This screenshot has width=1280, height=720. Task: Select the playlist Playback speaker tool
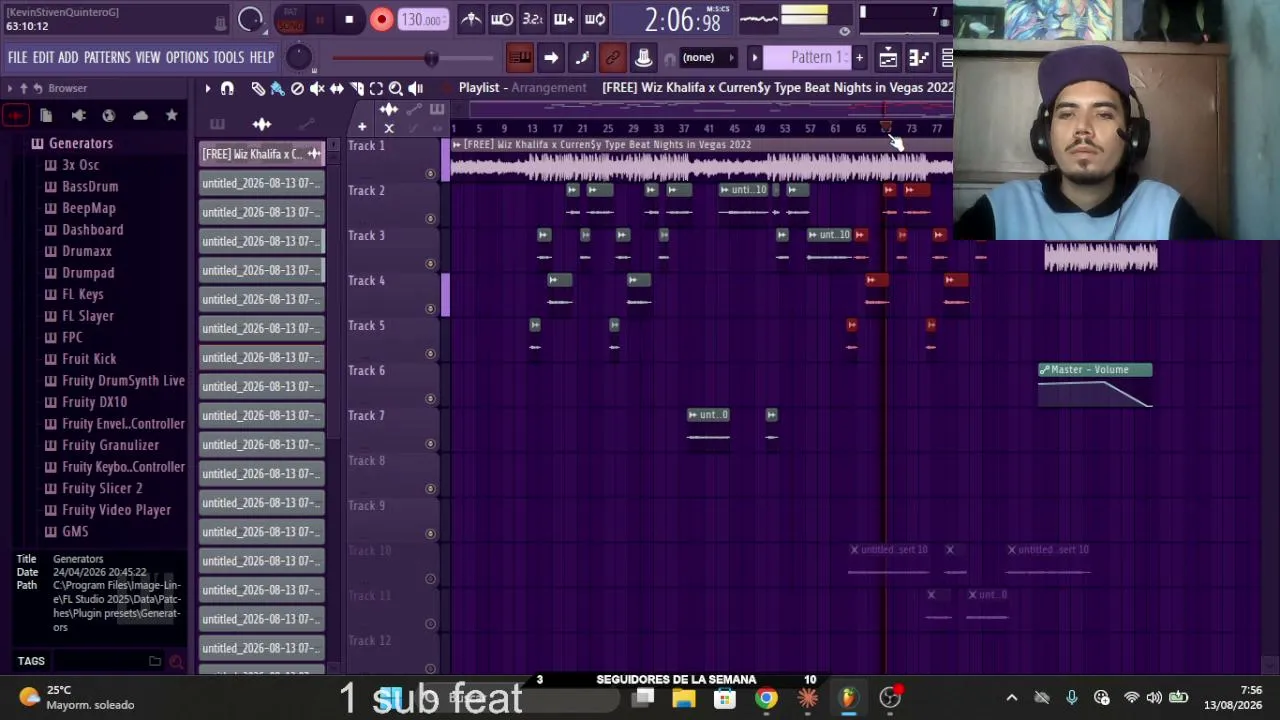click(x=416, y=88)
